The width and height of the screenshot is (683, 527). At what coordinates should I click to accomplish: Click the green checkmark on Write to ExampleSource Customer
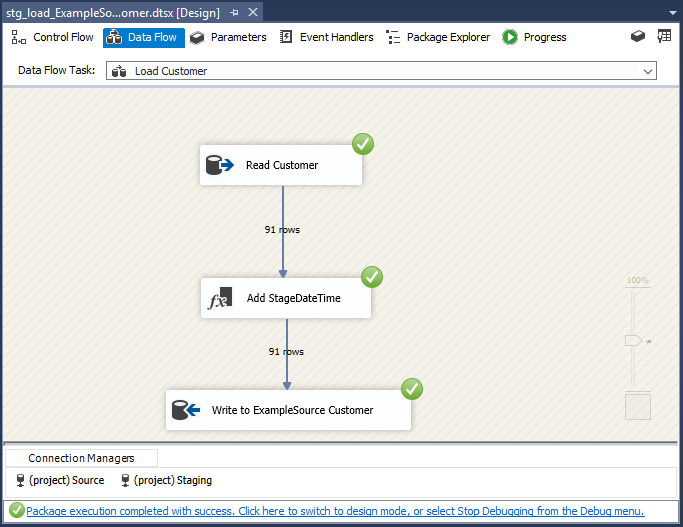click(x=412, y=389)
